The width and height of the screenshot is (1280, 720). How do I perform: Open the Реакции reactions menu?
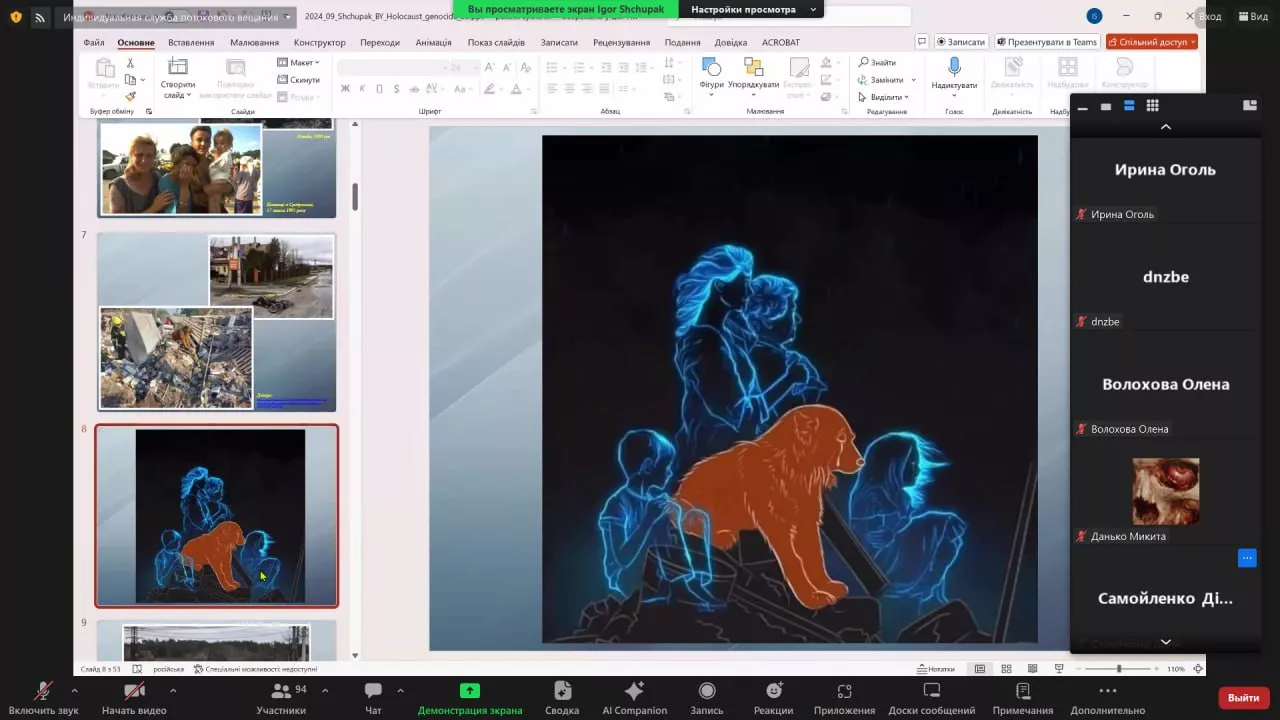[x=773, y=698]
